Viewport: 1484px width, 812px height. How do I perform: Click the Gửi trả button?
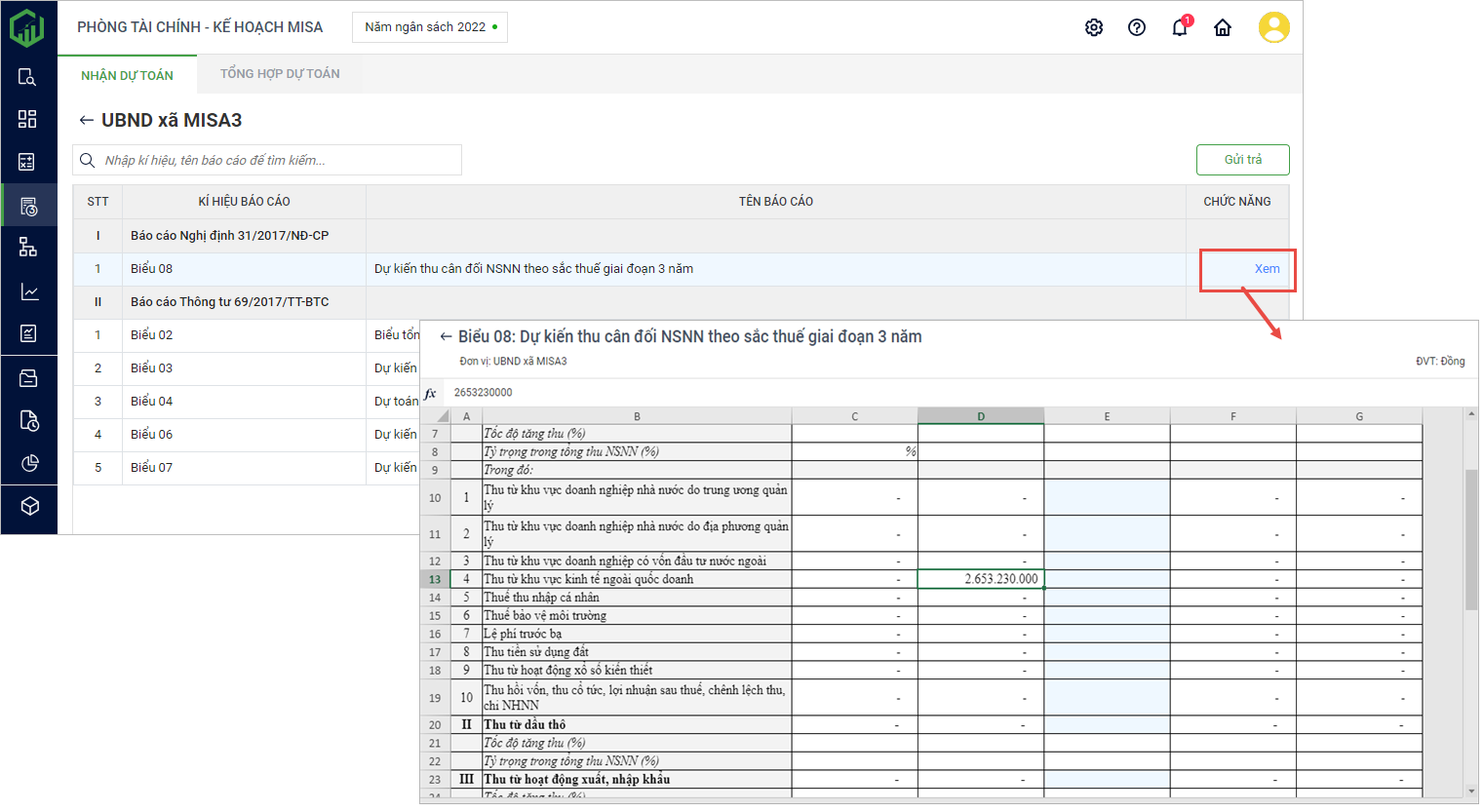[1242, 160]
